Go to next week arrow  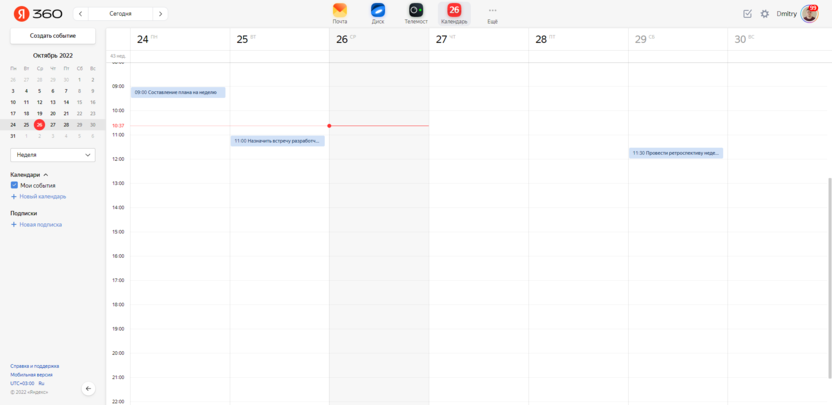[160, 14]
